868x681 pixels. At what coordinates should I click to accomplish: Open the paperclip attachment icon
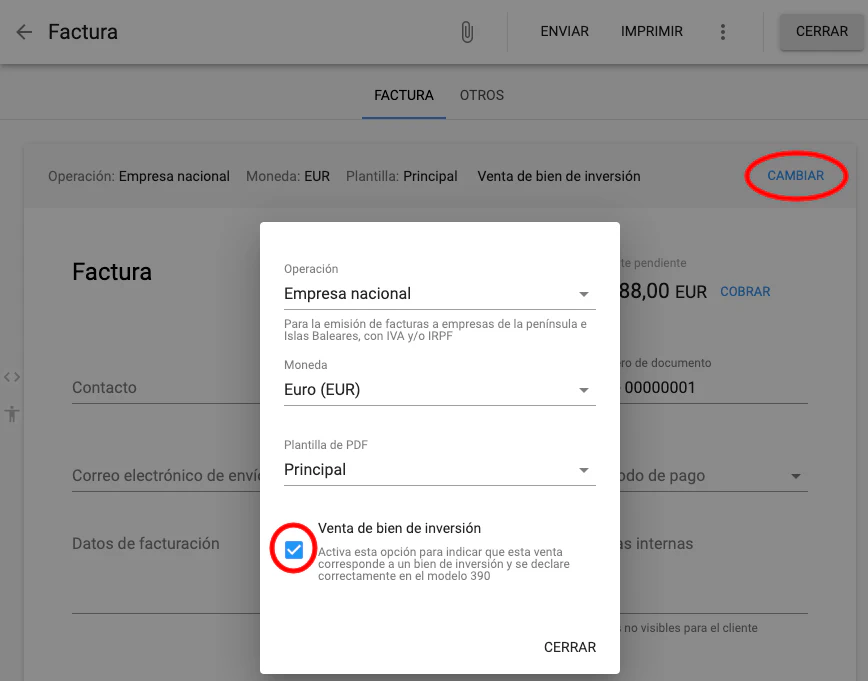(467, 31)
